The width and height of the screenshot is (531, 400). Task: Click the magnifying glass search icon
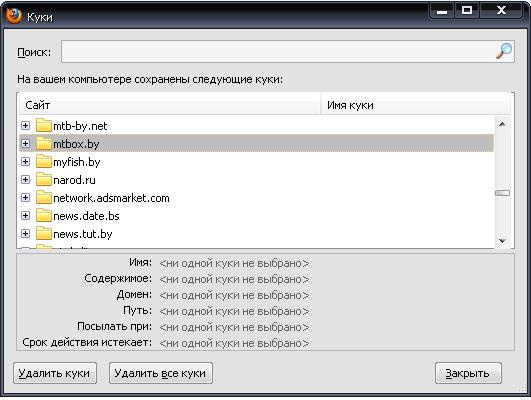[504, 51]
